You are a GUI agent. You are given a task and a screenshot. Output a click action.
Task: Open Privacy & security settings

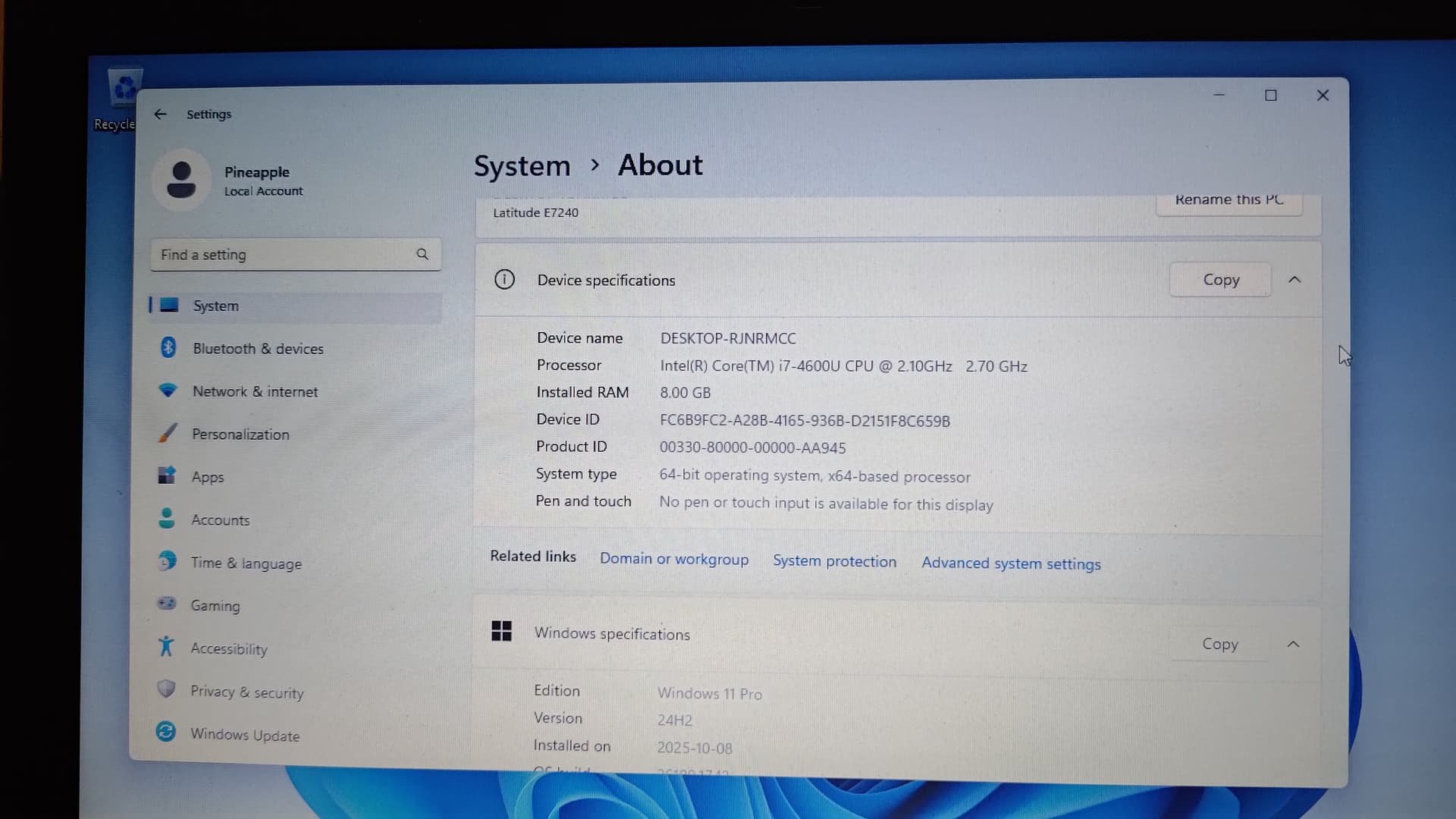click(246, 692)
